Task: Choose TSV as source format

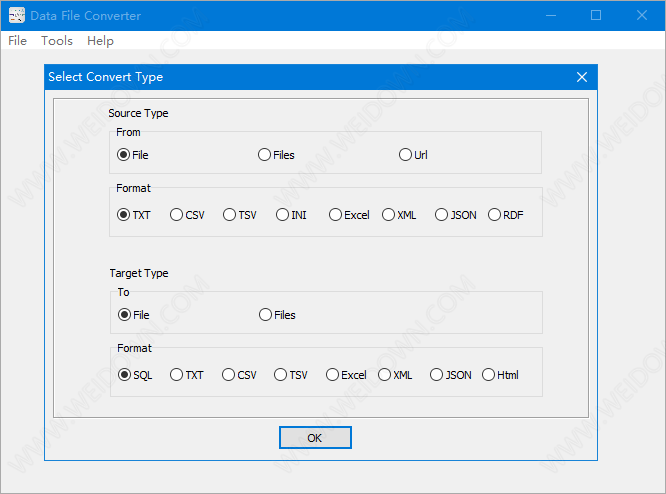Action: [x=240, y=215]
